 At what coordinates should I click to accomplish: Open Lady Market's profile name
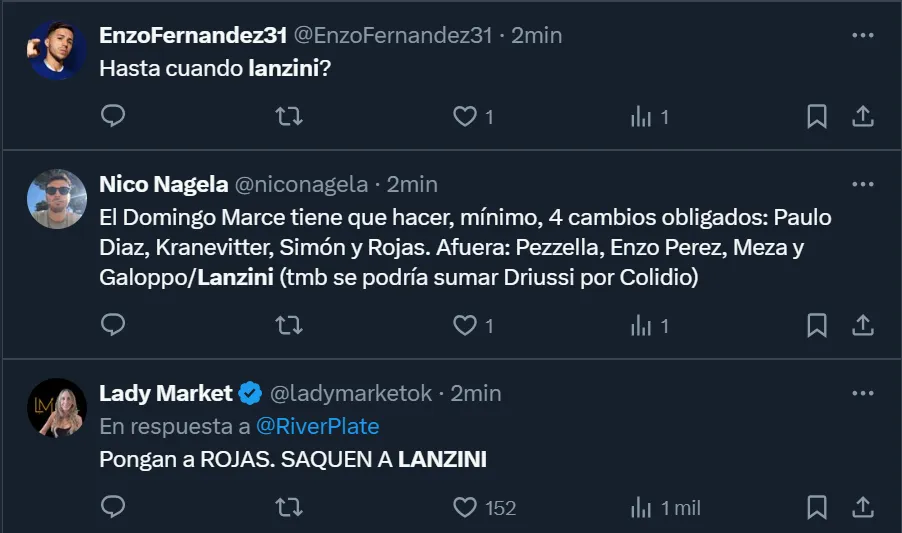point(166,393)
